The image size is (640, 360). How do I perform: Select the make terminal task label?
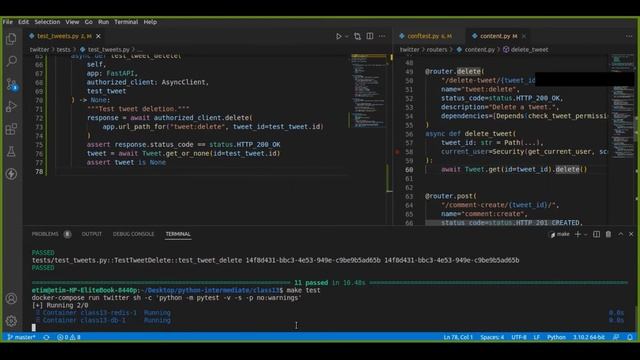[560, 234]
